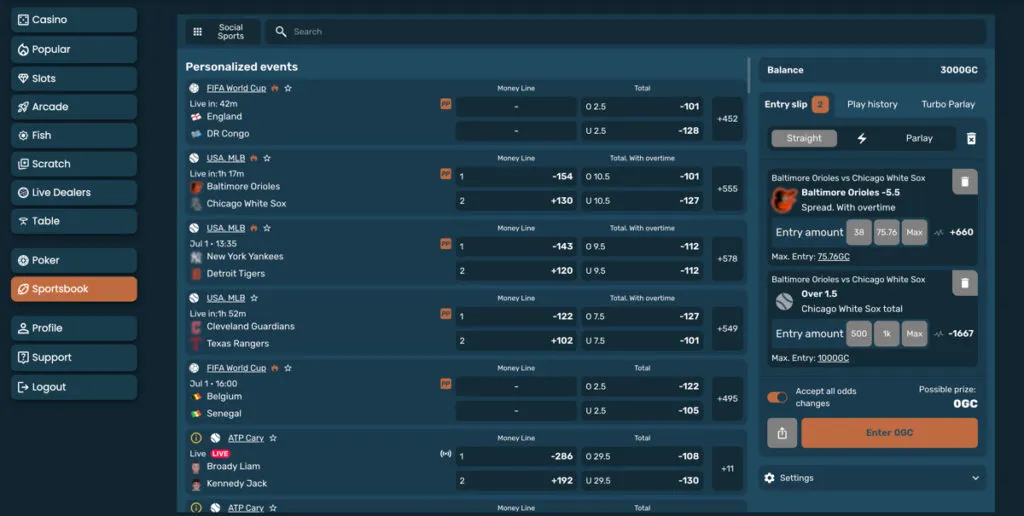Expand +555 more markets for Orioles game
This screenshot has height=516, width=1024.
pos(728,189)
